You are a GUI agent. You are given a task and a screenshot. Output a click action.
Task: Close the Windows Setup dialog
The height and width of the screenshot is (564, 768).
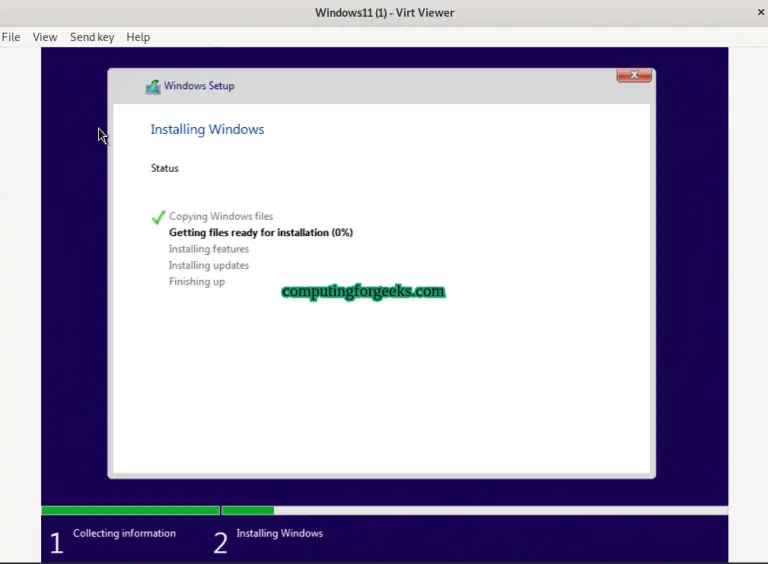click(634, 75)
